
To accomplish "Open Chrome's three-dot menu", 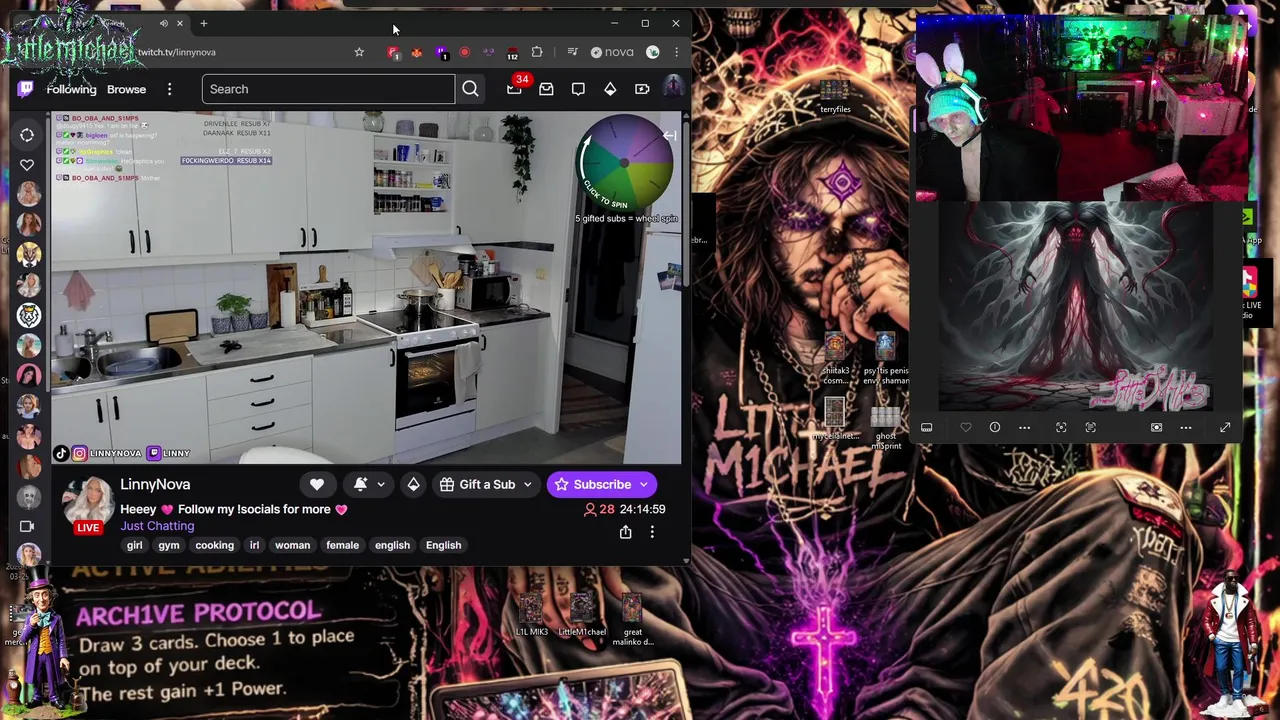I will point(677,52).
